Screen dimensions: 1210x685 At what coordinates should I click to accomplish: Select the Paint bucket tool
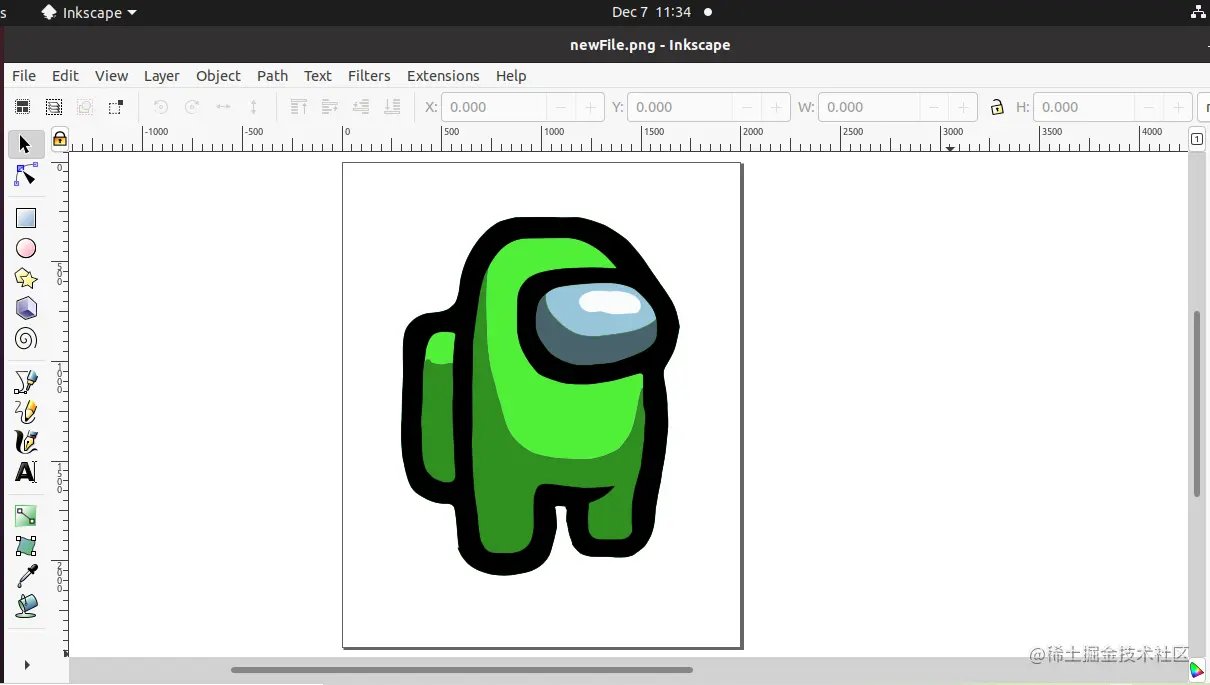pyautogui.click(x=26, y=606)
